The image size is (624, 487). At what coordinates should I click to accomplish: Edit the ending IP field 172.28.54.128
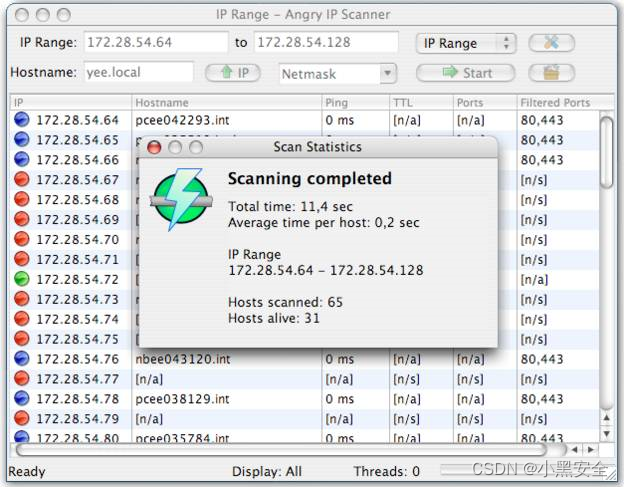(326, 42)
